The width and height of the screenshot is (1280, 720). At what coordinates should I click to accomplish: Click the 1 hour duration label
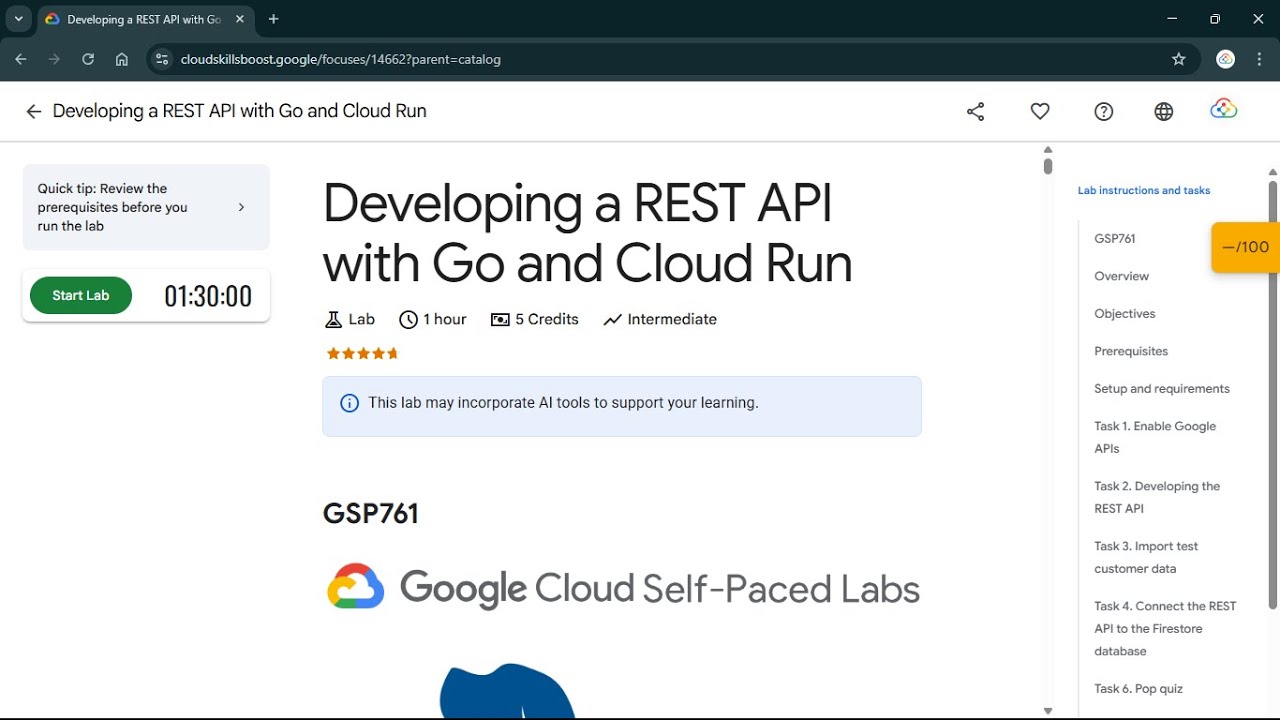tap(445, 320)
